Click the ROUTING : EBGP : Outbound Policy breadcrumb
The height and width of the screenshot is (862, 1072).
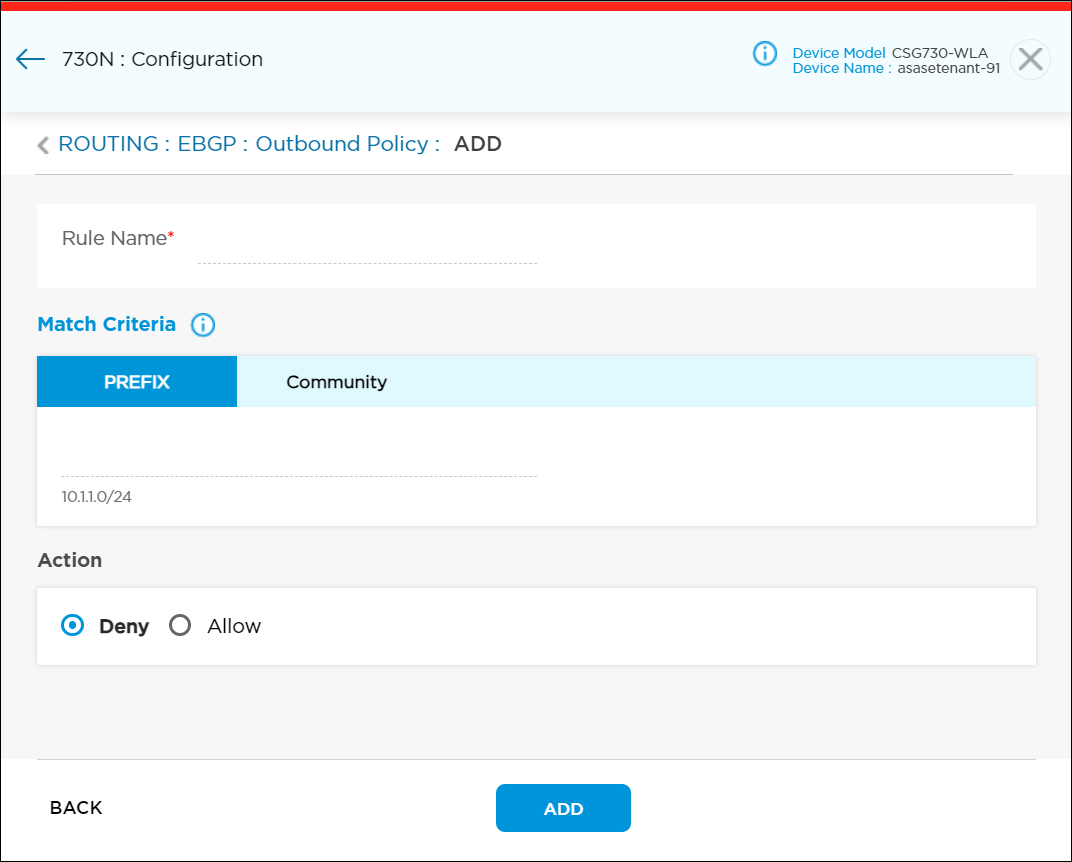click(244, 144)
